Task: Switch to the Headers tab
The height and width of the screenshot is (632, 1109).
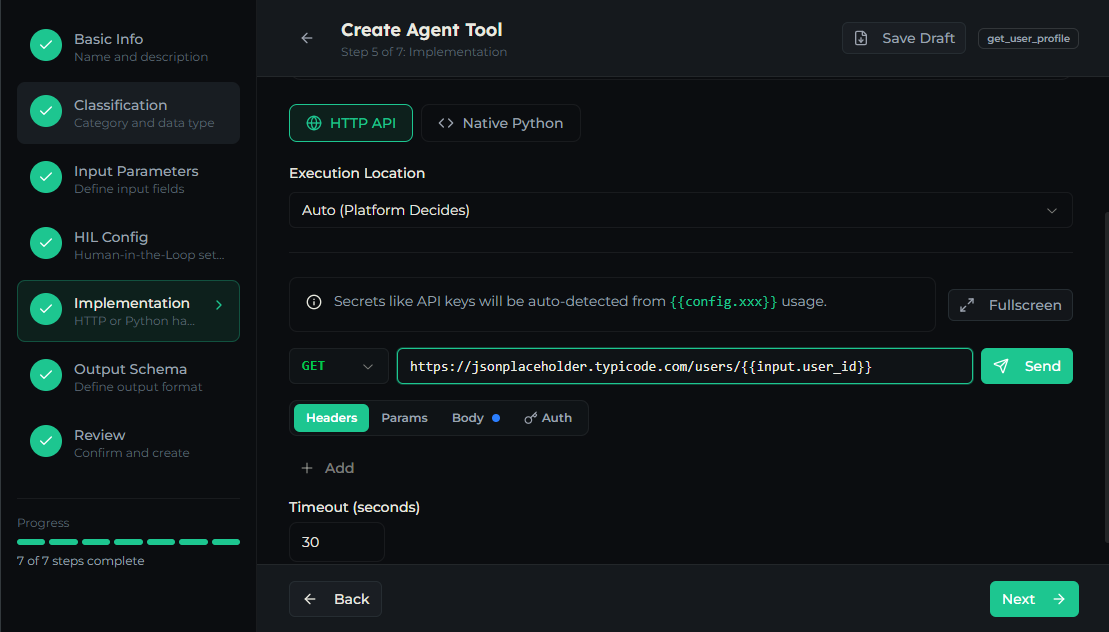Action: coord(332,418)
